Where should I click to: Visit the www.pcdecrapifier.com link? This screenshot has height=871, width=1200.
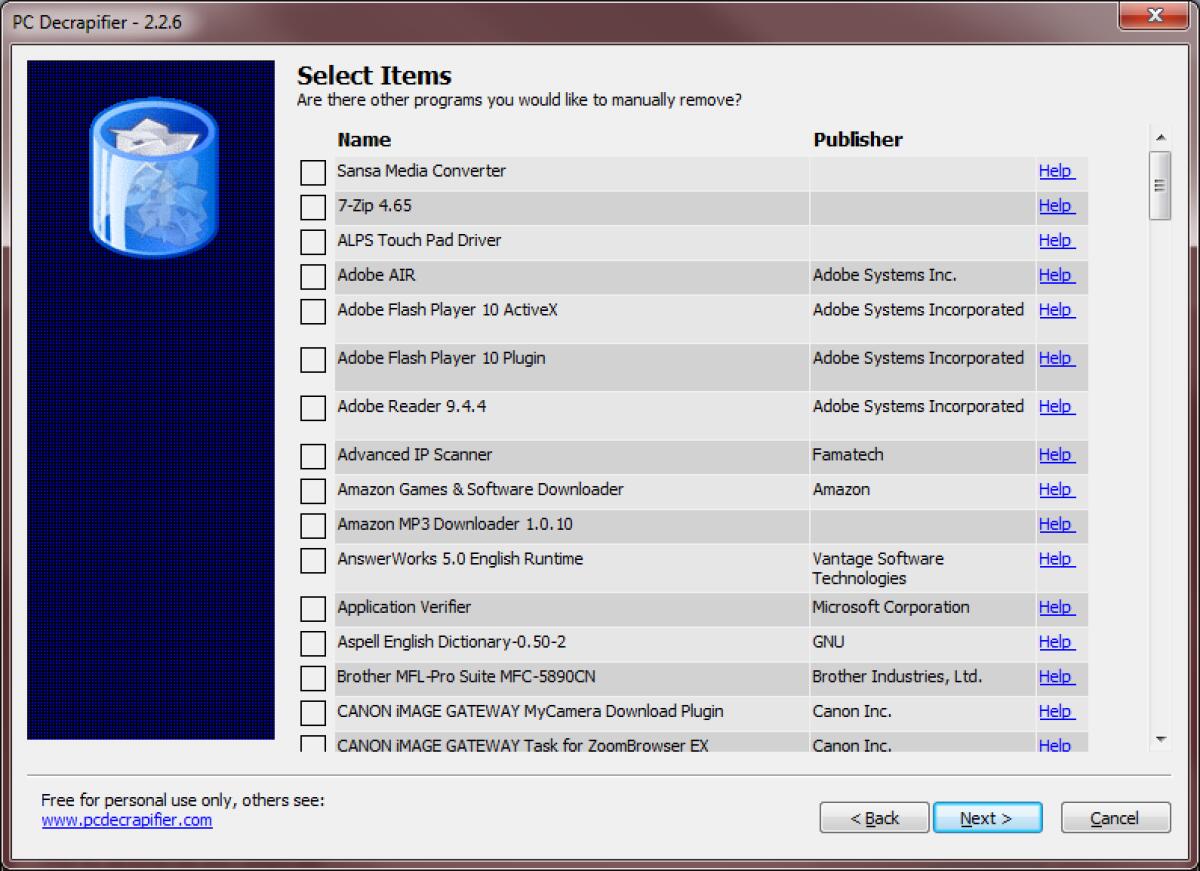tap(125, 820)
